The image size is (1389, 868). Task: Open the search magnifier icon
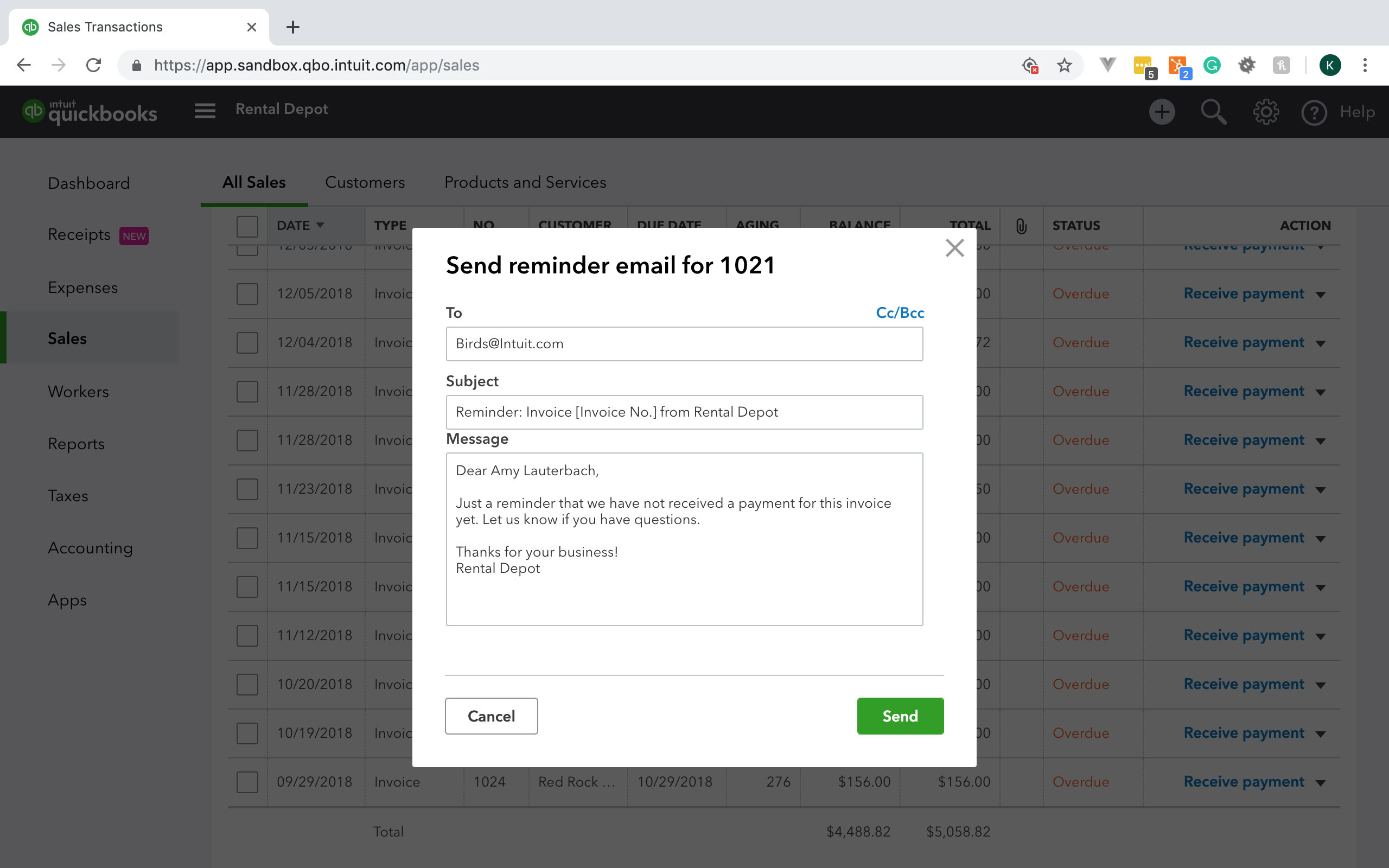(1213, 111)
